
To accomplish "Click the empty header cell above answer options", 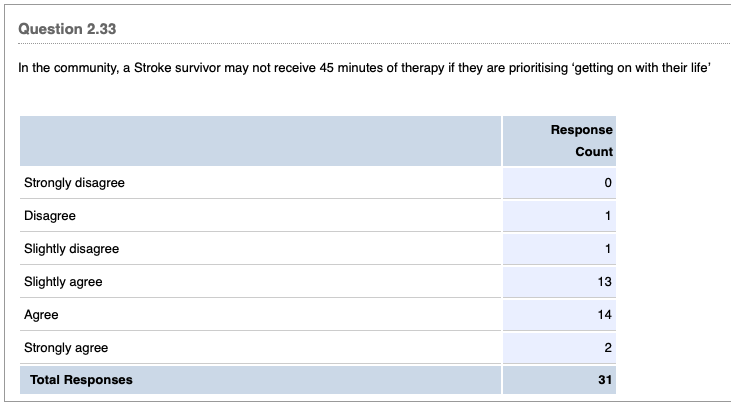I will (260, 141).
